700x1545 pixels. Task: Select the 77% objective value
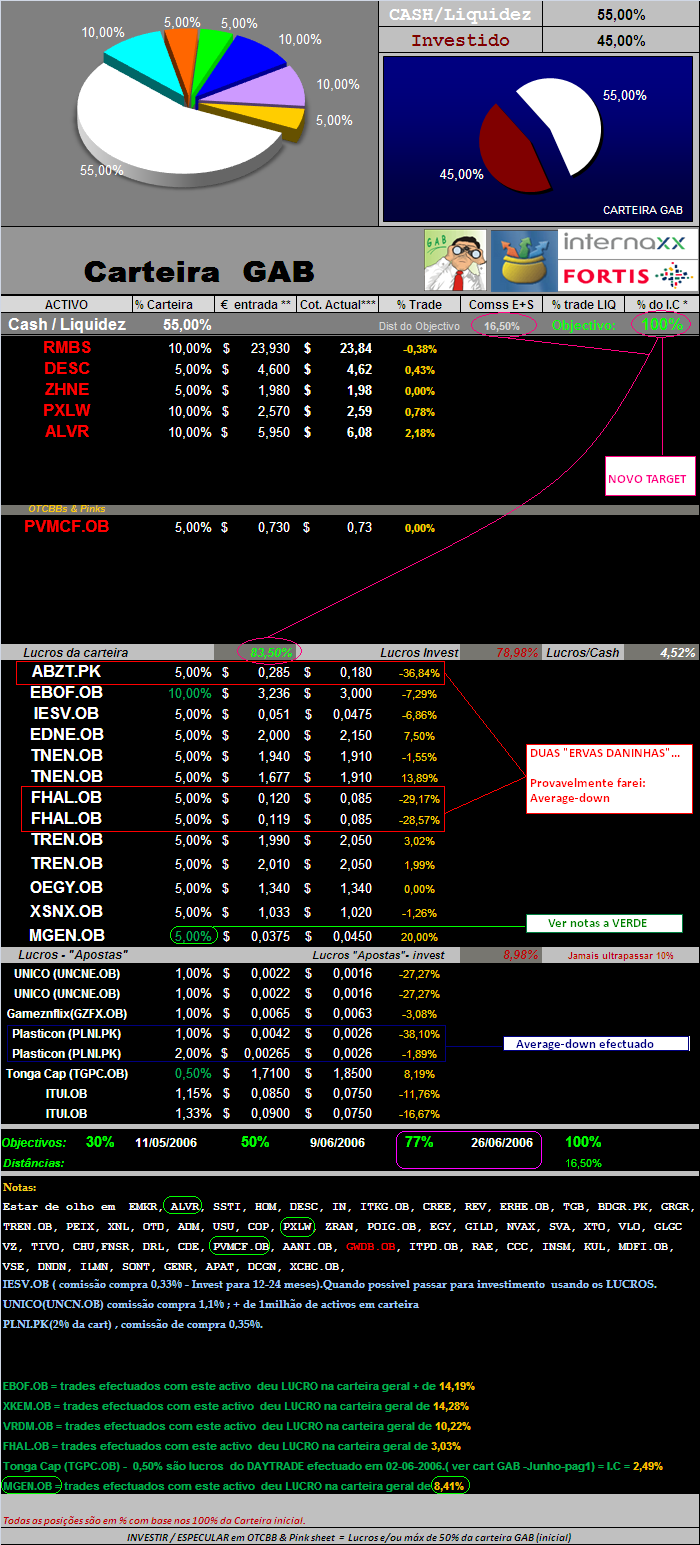(x=417, y=1142)
